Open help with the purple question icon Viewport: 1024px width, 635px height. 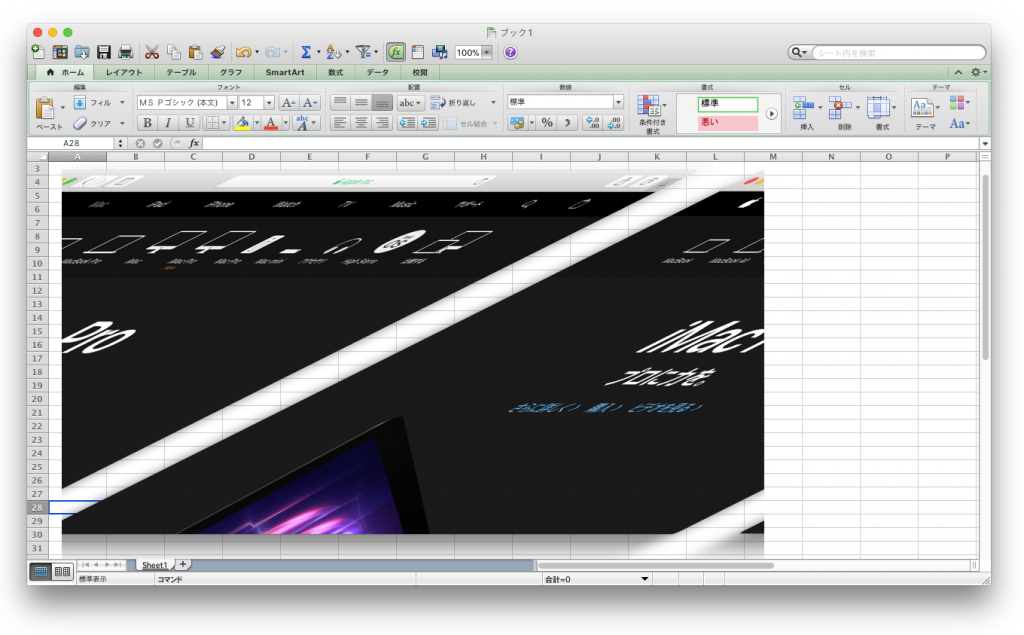pyautogui.click(x=510, y=52)
